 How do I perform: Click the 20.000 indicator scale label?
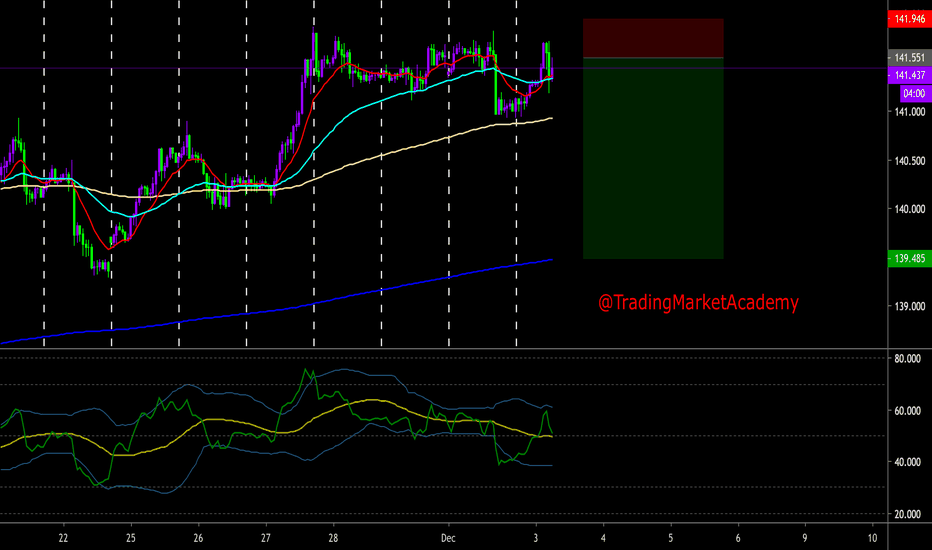907,514
